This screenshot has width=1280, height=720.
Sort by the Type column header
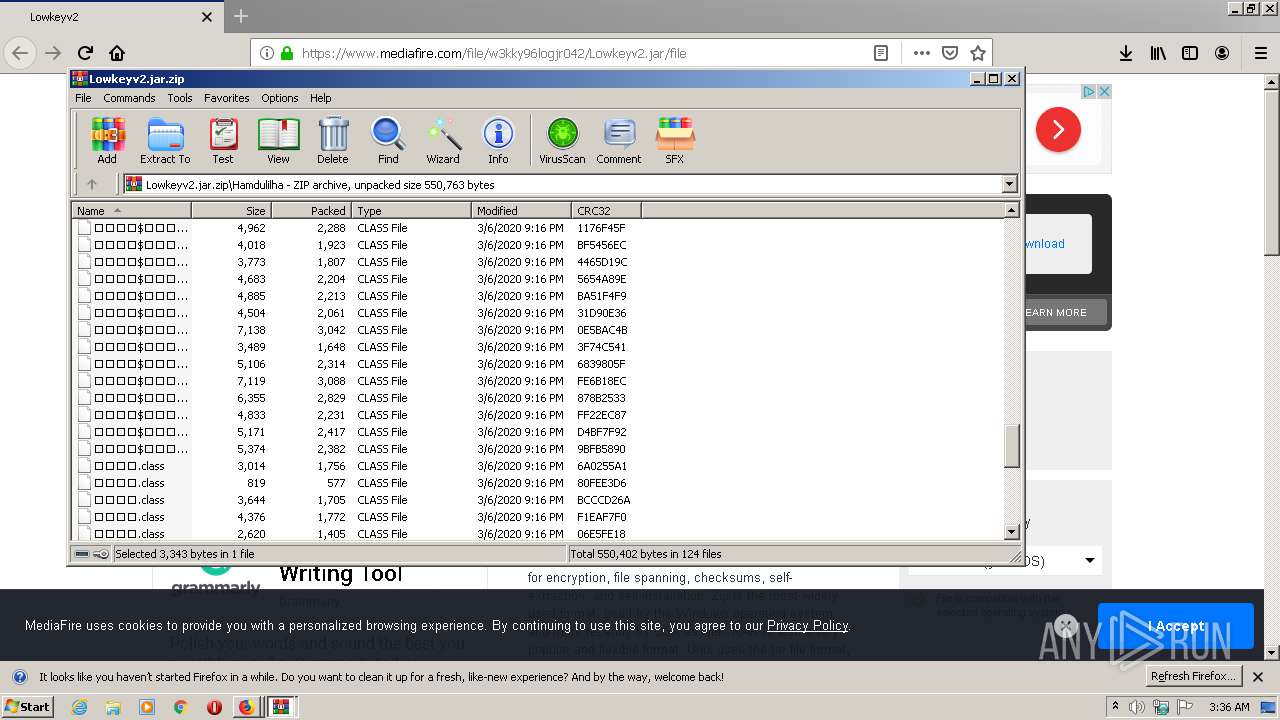tap(412, 210)
